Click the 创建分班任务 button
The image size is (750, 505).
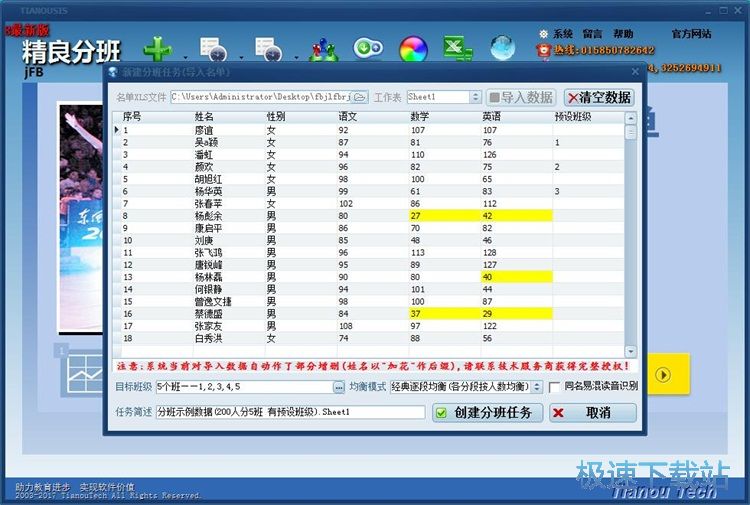[487, 413]
